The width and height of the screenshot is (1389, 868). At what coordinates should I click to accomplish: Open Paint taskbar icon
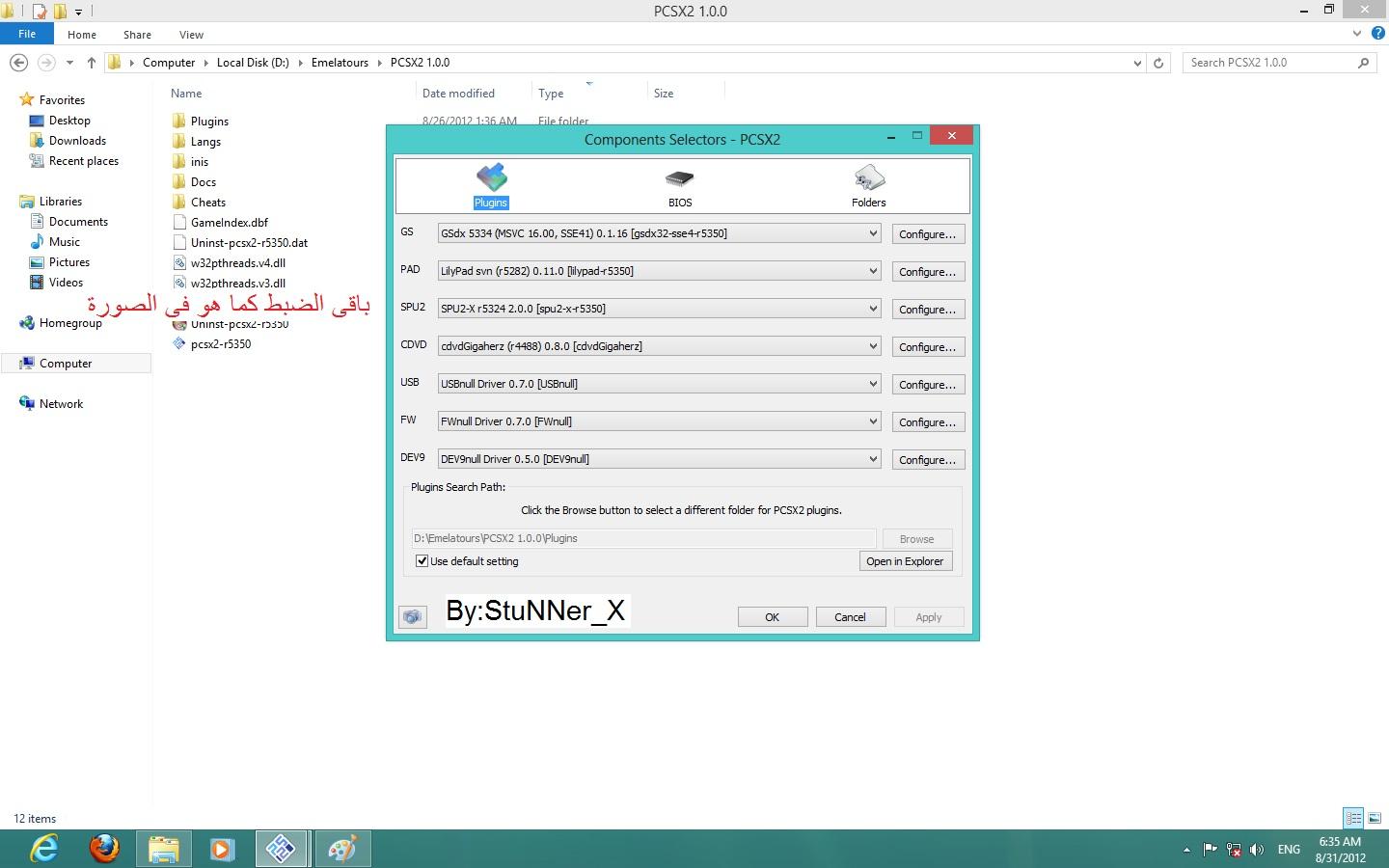342,849
